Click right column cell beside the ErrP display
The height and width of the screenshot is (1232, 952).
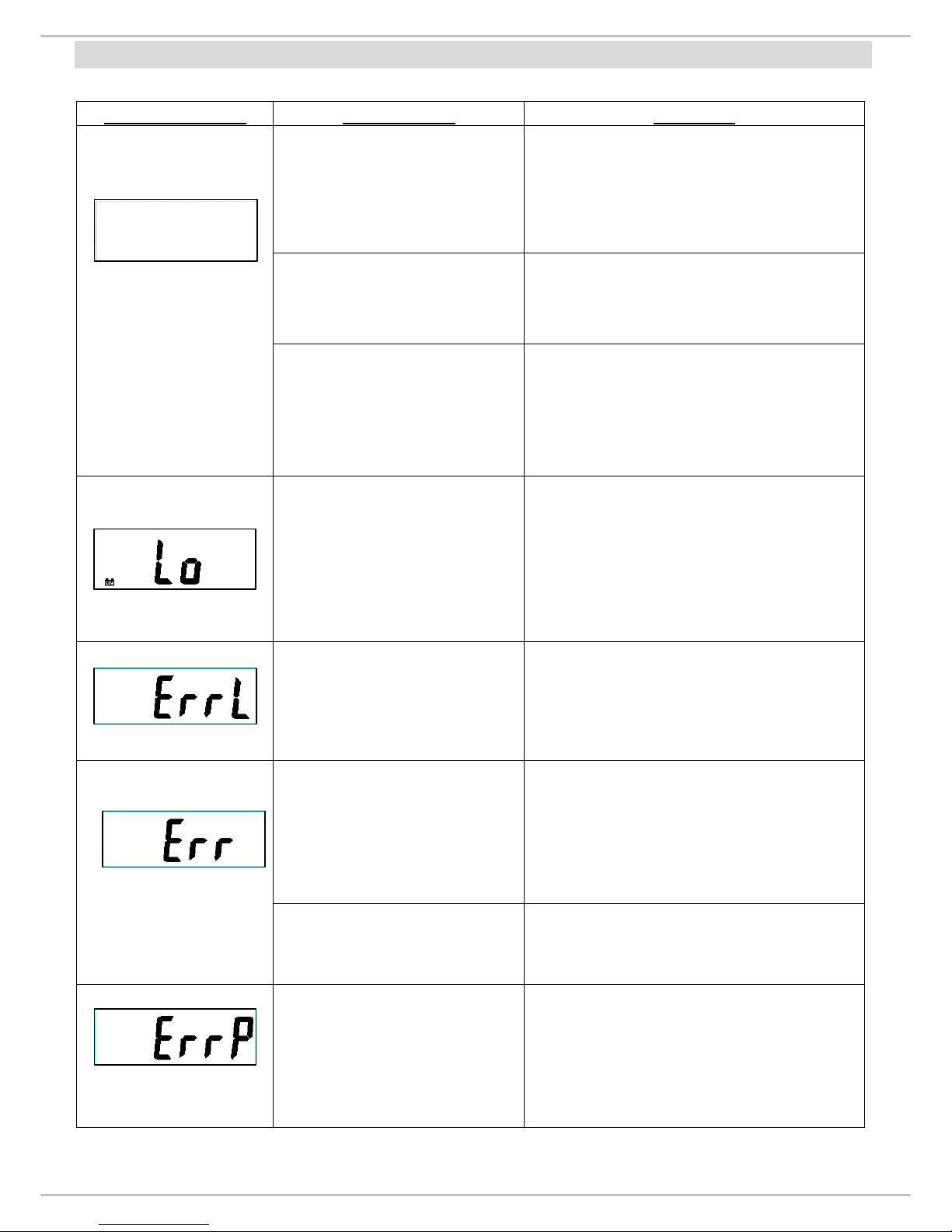click(694, 1056)
